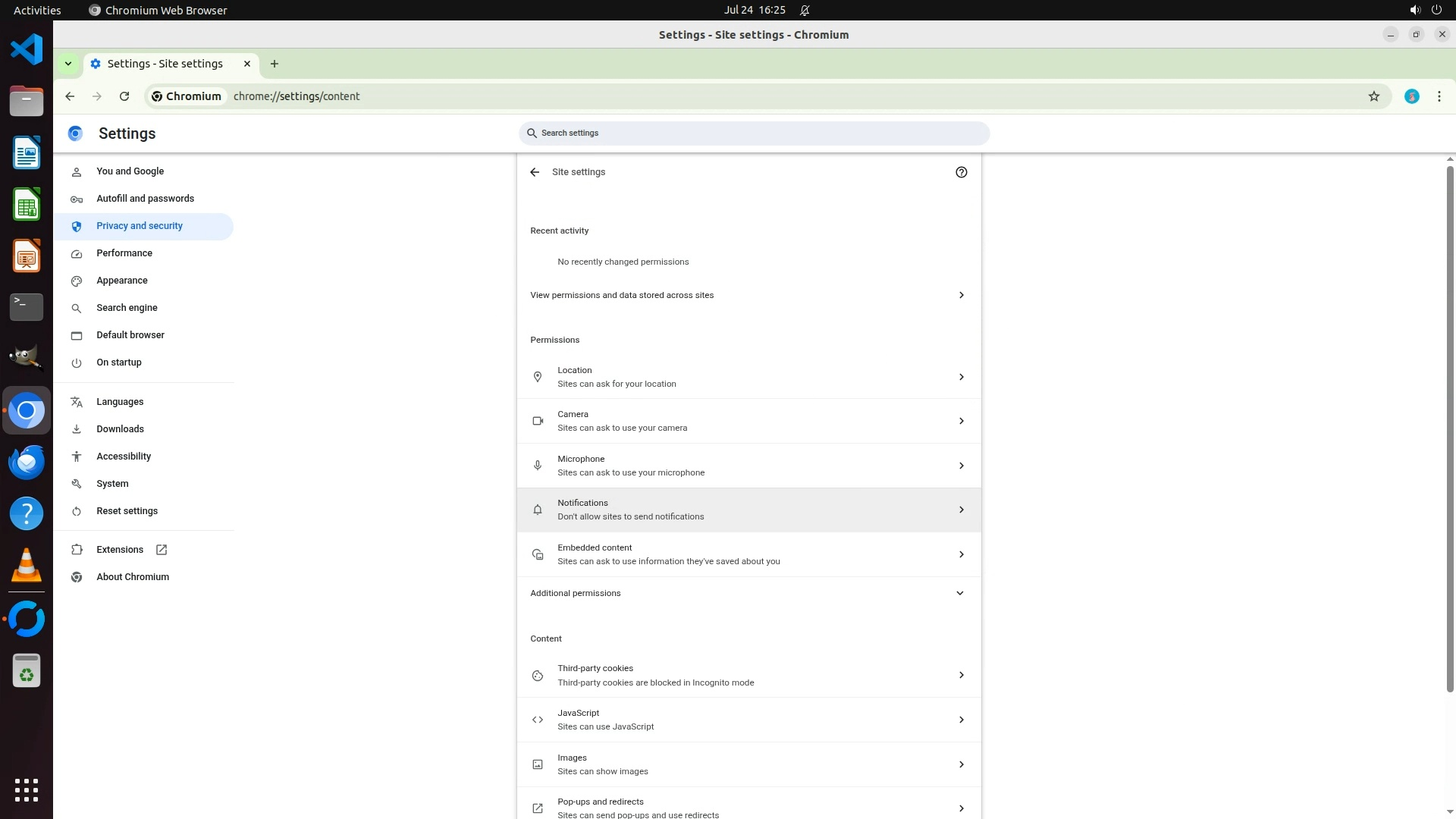This screenshot has width=1456, height=819.
Task: Select Appearance in settings sidebar
Action: pyautogui.click(x=122, y=281)
